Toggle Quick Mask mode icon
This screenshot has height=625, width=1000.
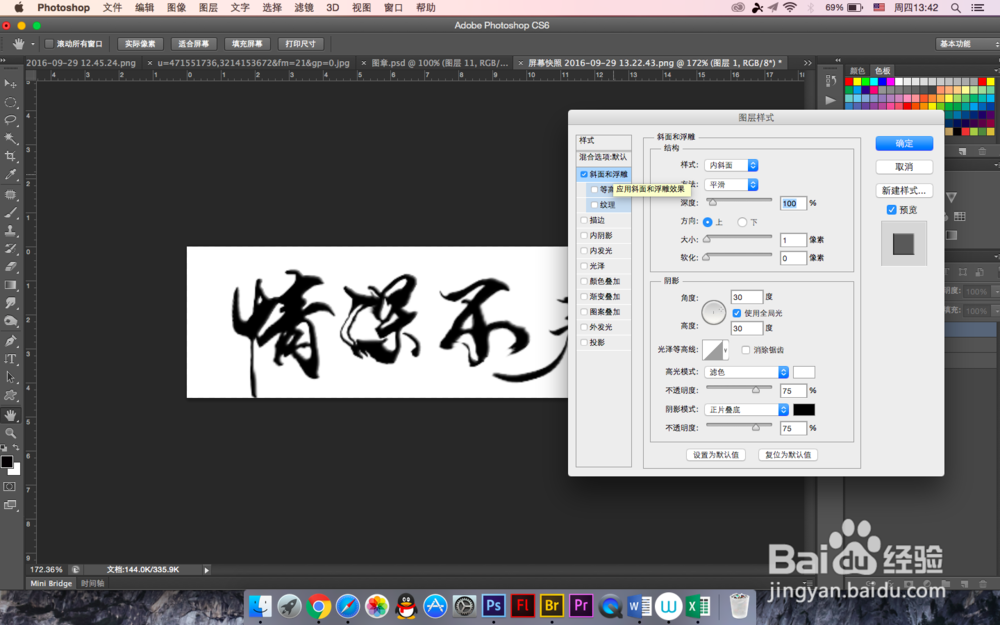click(10, 487)
